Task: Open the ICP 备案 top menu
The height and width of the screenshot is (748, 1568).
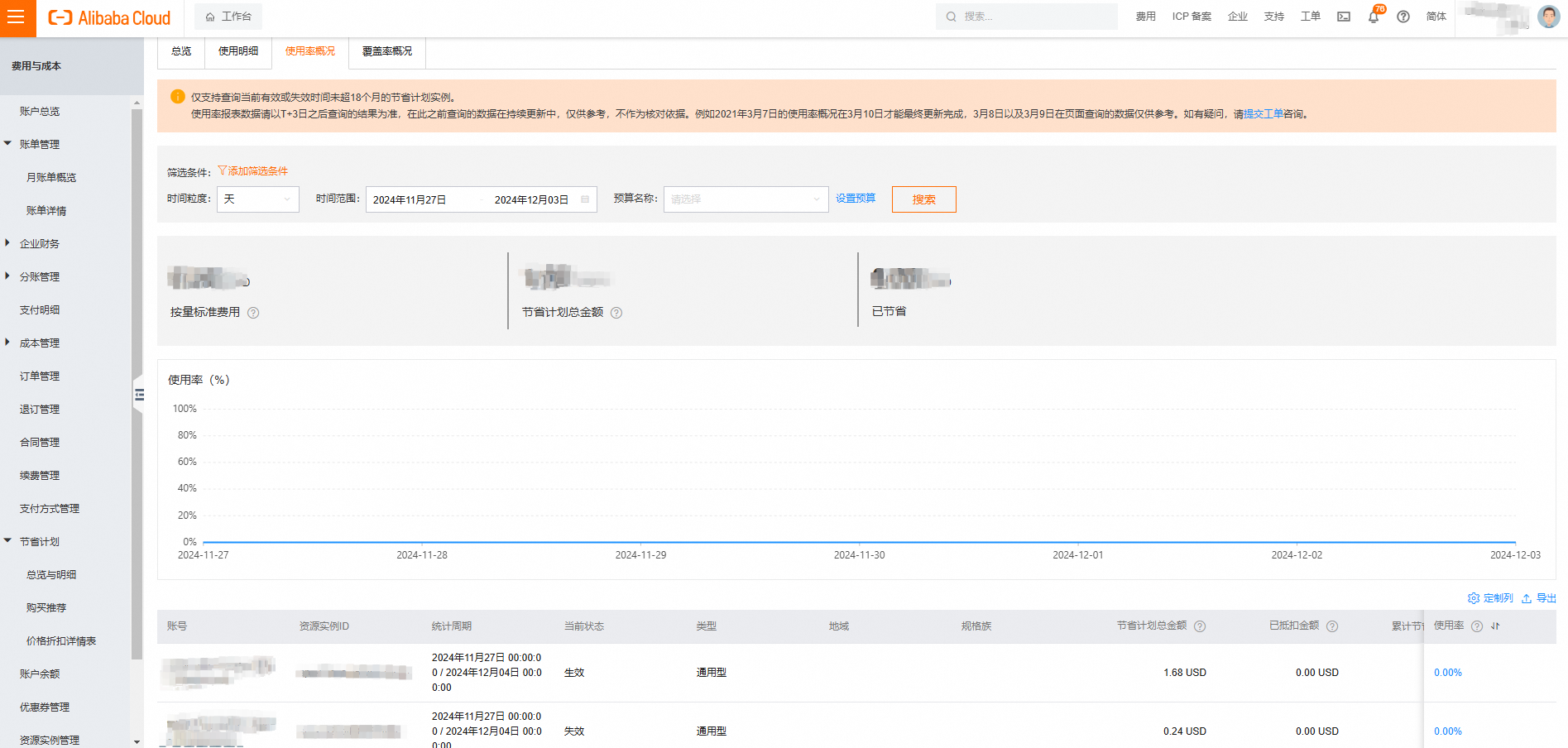Action: 1192,17
